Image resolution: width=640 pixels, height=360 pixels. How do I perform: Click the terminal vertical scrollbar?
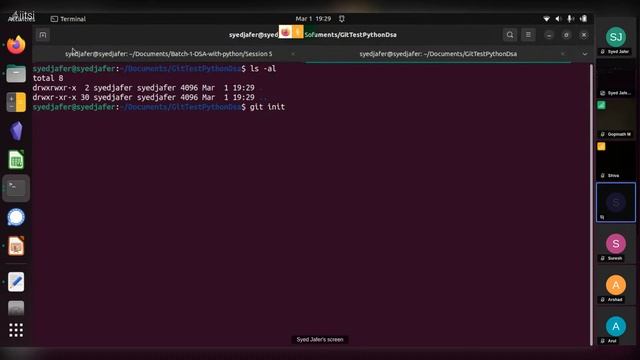[591, 204]
